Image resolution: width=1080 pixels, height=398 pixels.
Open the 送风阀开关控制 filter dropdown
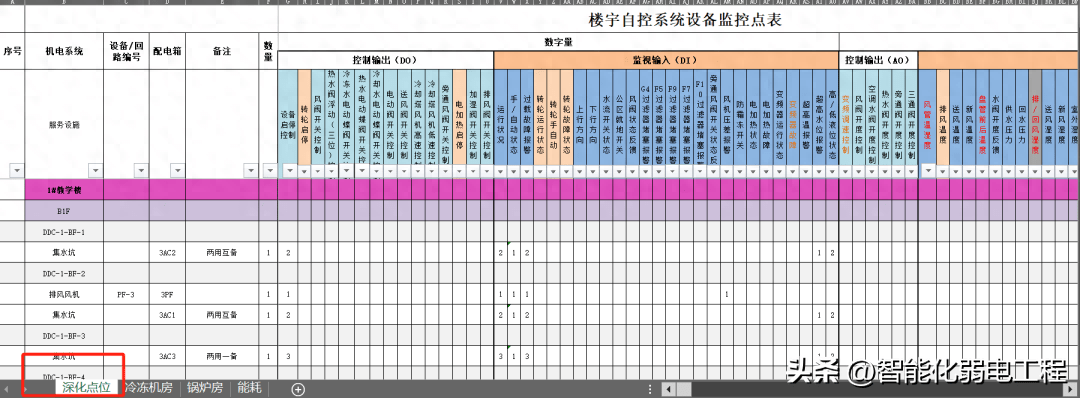[404, 171]
